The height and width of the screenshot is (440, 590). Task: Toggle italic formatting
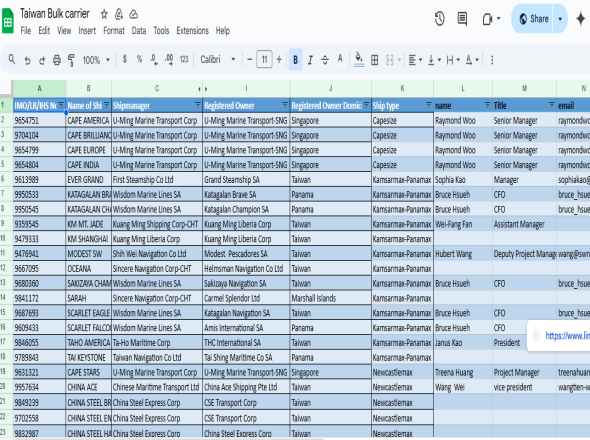[x=310, y=60]
